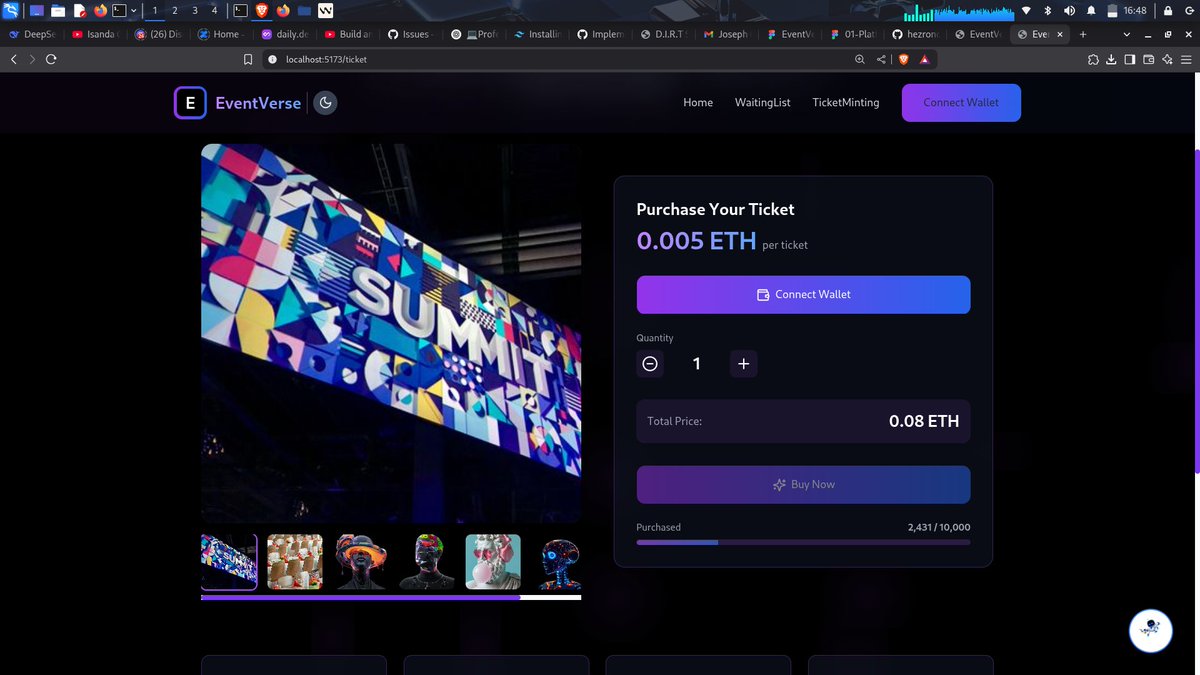
Task: Click the 0.005 ETH price text
Action: [696, 241]
